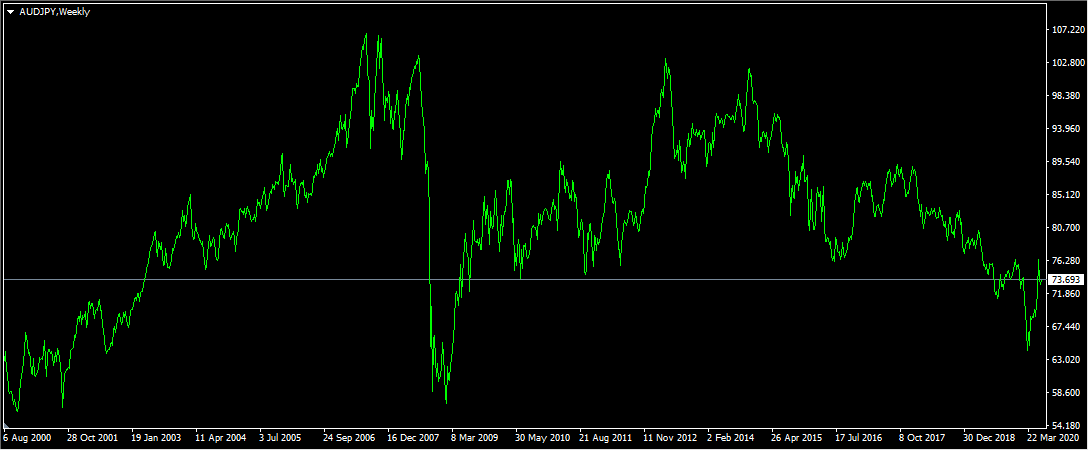Select date label 22 Mar 2020
Screen dimensions: 1089x450
tap(1053, 439)
